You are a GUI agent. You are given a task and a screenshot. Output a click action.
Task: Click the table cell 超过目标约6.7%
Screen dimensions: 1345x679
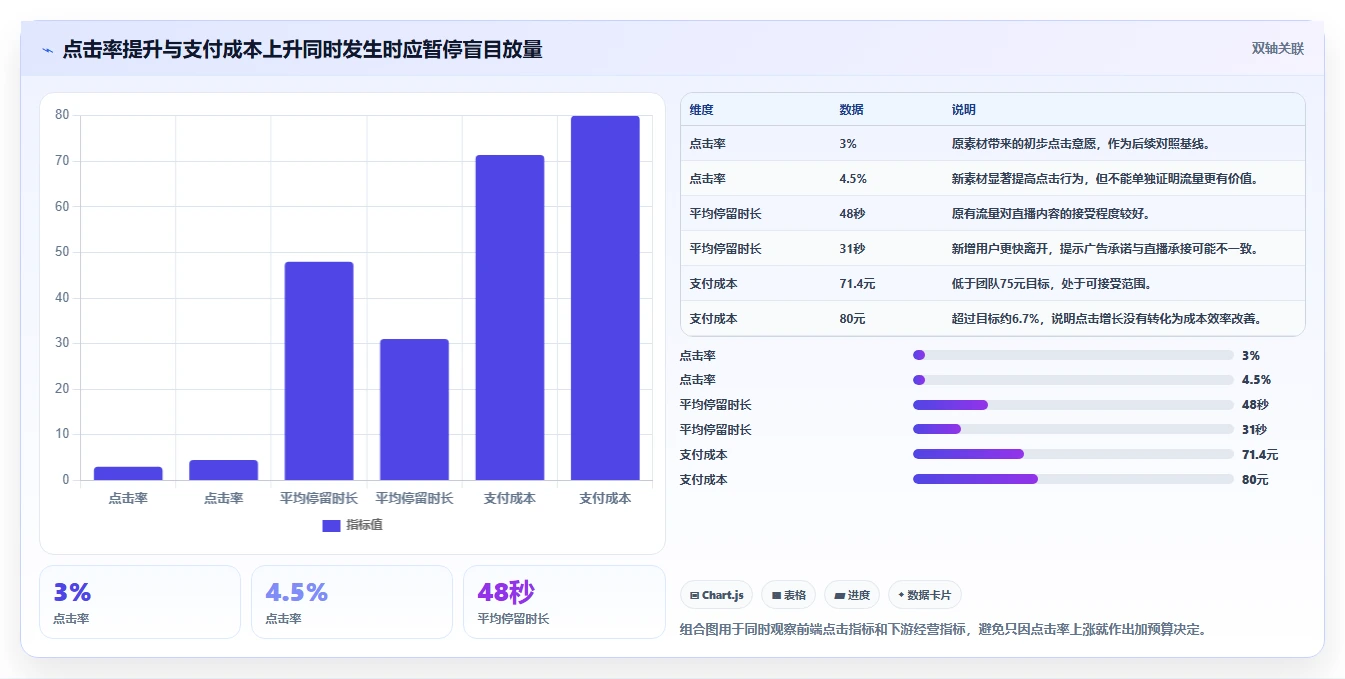[1107, 319]
